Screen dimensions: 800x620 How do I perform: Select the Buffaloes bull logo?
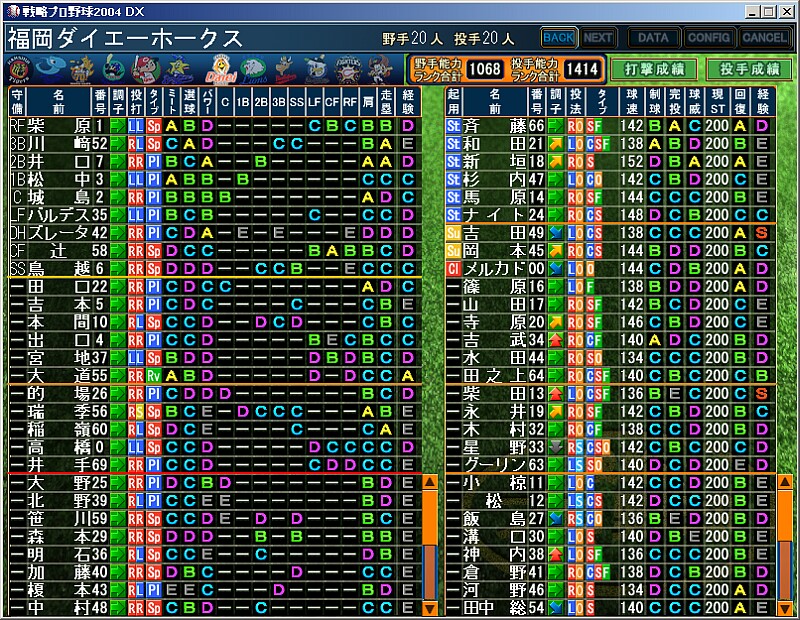point(285,69)
